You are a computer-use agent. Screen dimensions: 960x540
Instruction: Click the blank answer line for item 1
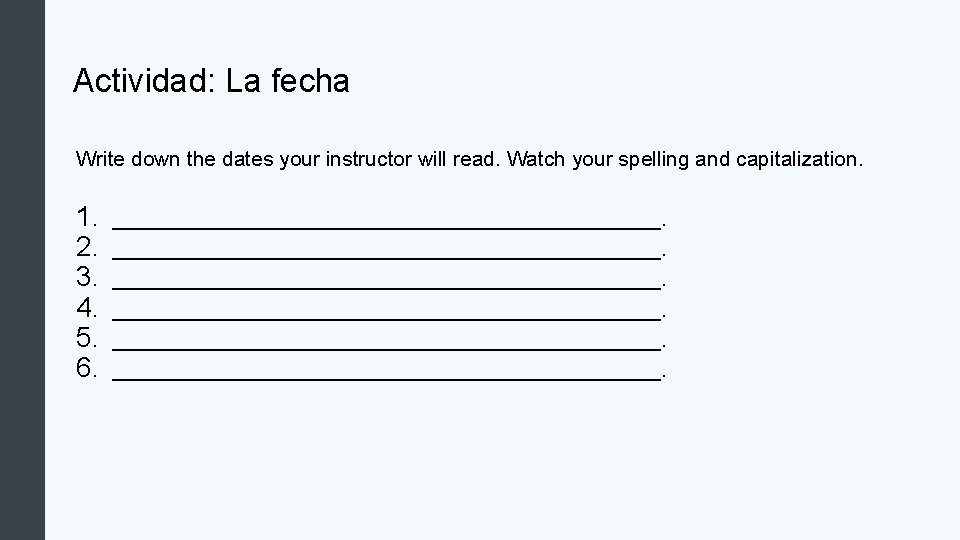386,227
